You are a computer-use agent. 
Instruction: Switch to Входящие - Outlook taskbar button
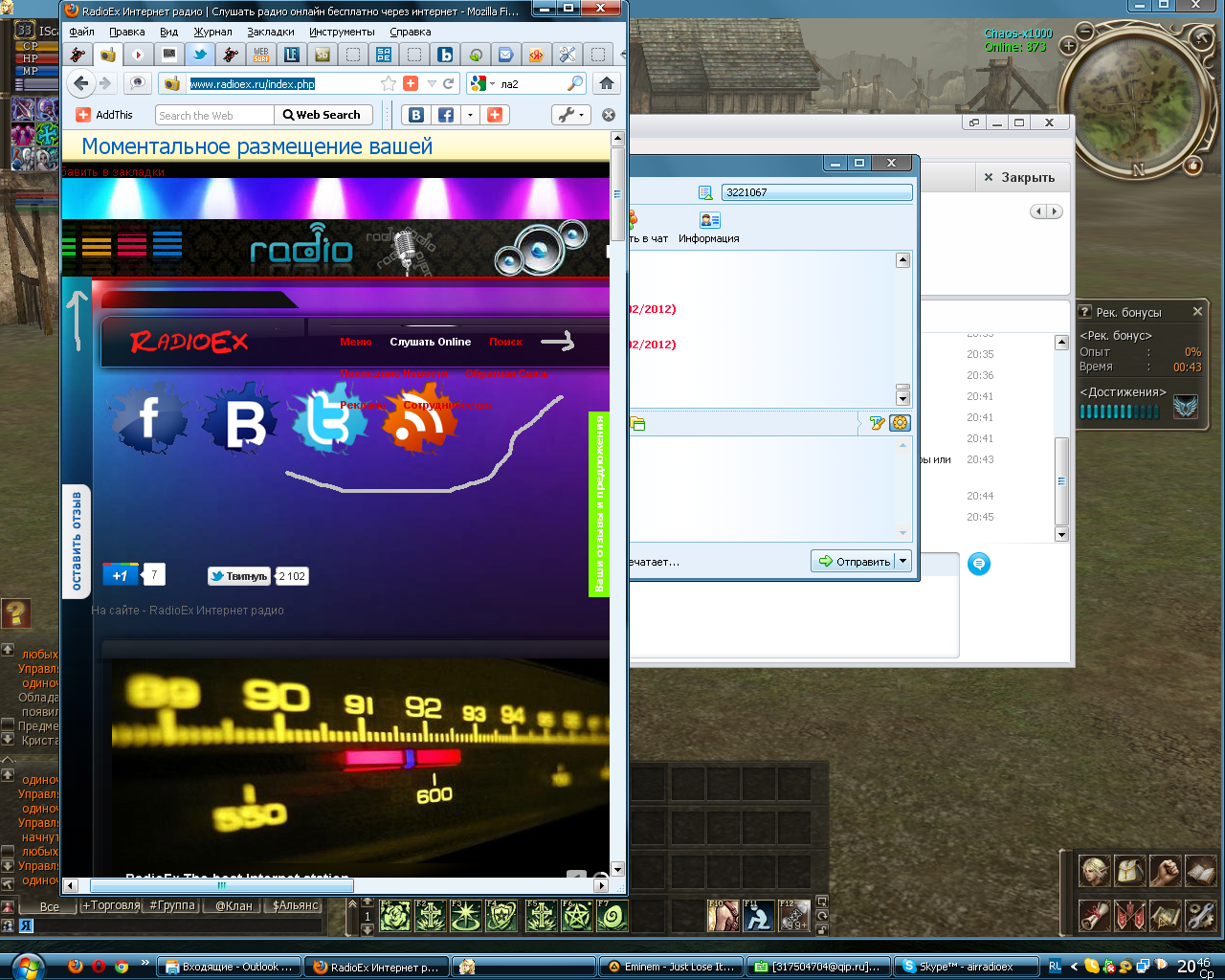coord(229,967)
